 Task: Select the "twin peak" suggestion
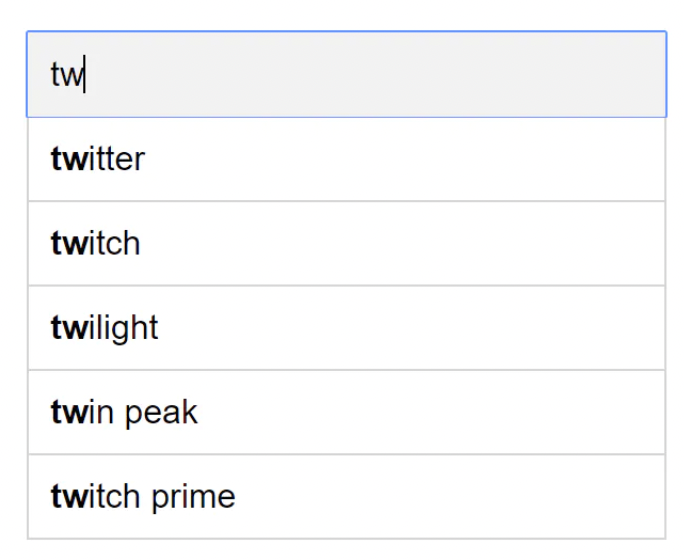[124, 412]
